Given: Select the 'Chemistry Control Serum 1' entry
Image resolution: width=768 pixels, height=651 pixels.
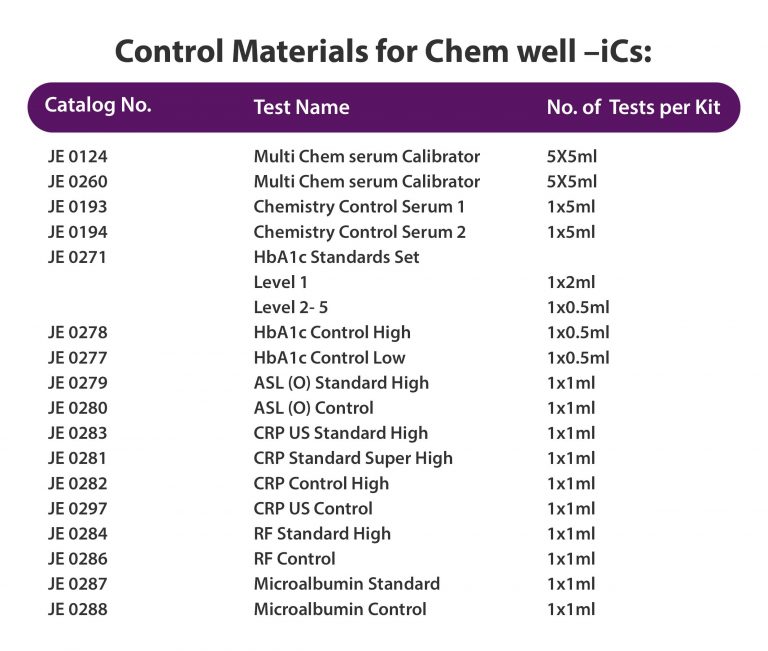Looking at the screenshot, I should click(359, 207).
